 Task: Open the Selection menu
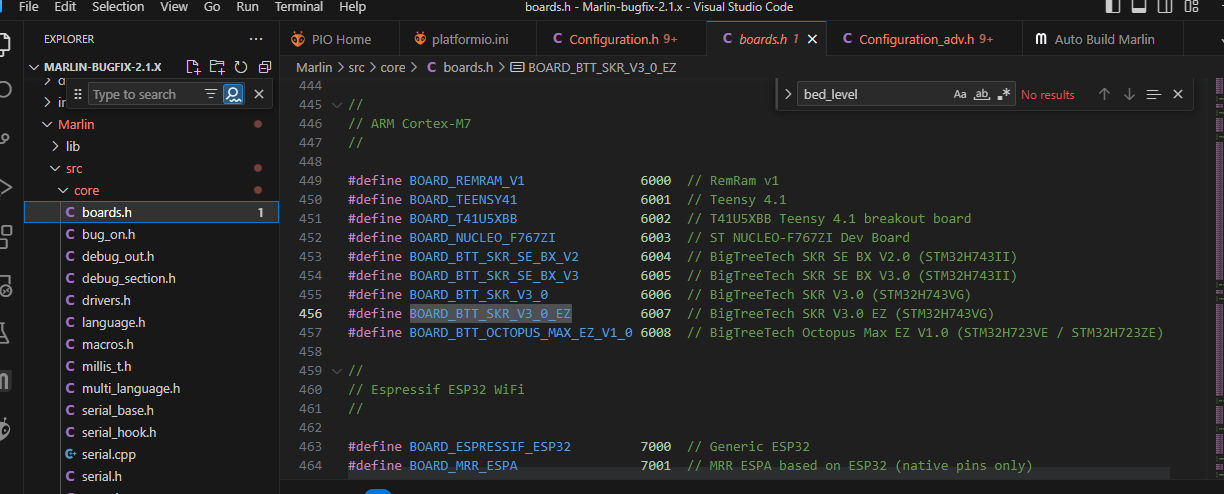pyautogui.click(x=118, y=7)
